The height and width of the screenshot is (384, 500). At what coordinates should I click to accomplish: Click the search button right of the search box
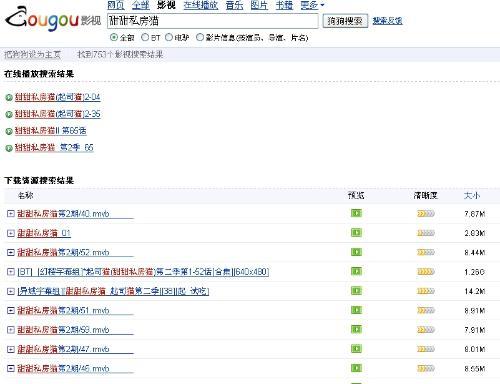coord(345,21)
